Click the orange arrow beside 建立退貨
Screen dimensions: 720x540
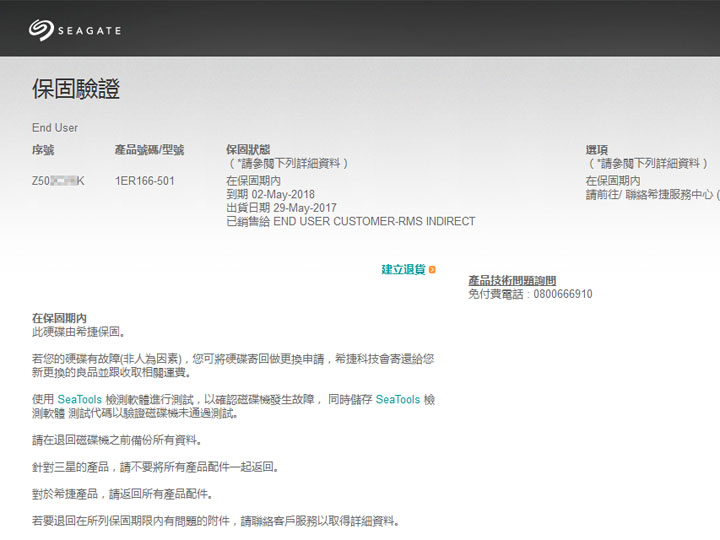point(432,270)
